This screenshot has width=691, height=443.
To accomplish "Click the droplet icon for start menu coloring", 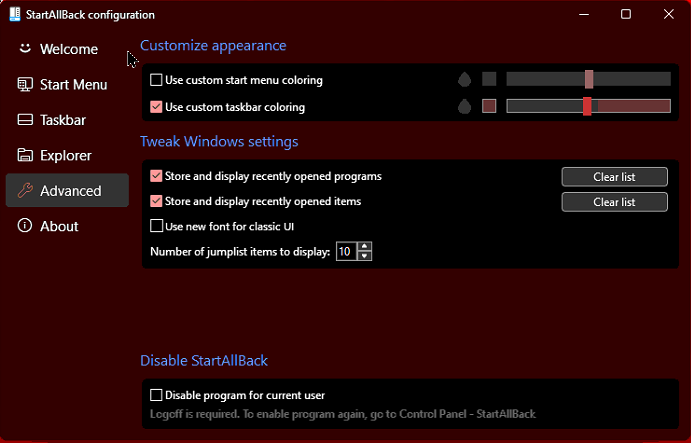I will pyautogui.click(x=465, y=80).
